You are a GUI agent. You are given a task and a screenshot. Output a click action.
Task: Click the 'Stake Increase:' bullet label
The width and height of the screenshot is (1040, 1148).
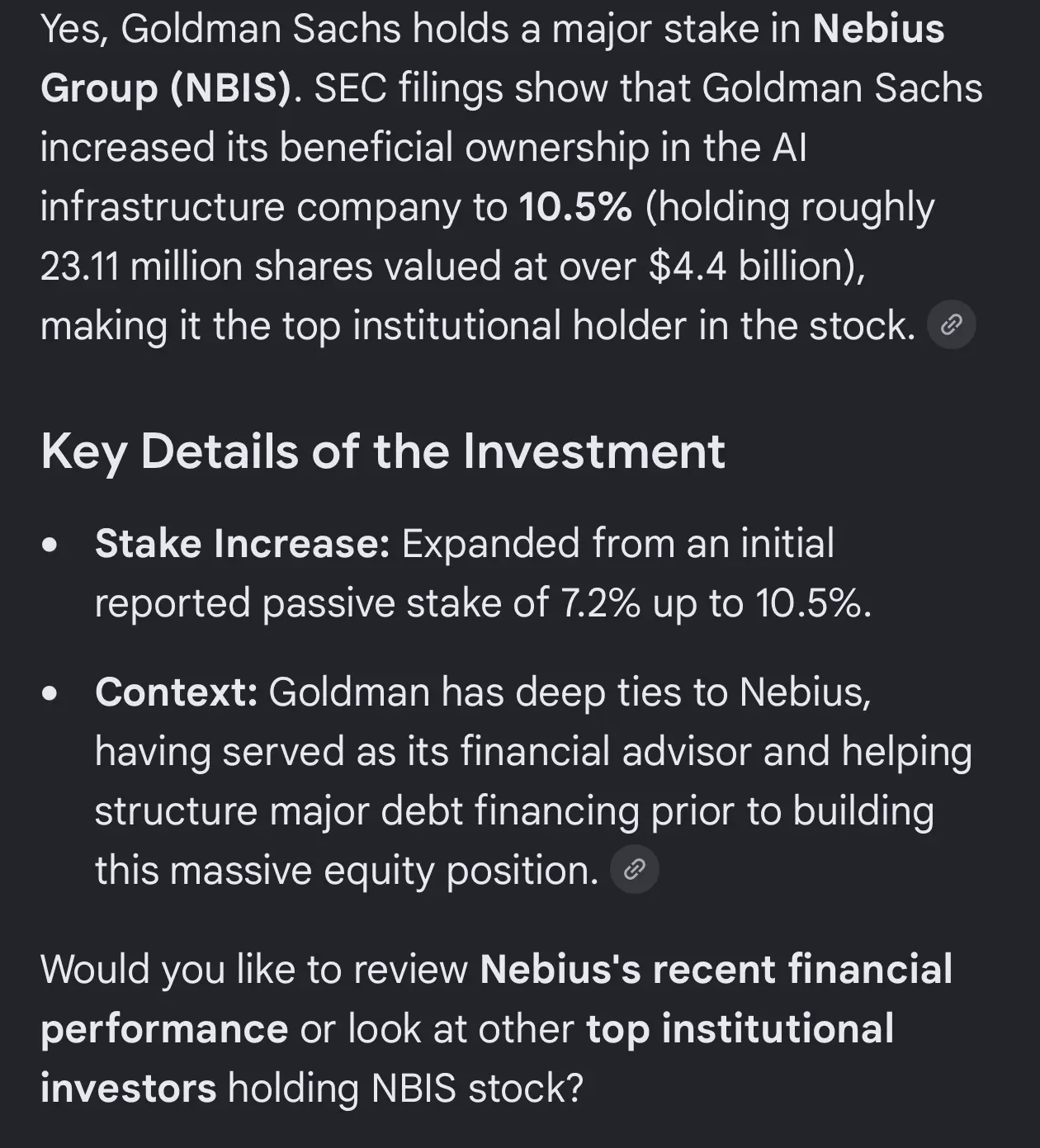tap(242, 544)
